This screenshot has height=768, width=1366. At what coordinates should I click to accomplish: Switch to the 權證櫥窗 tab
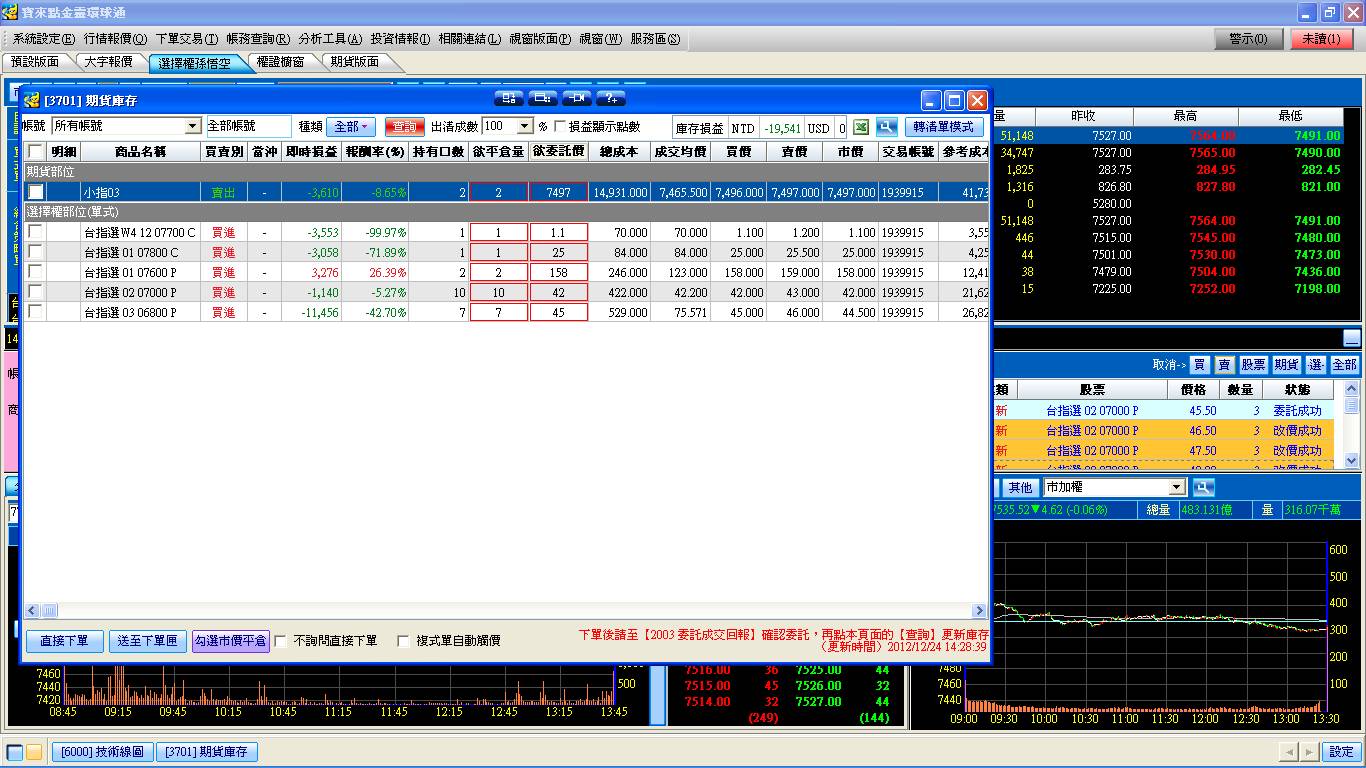[280, 62]
